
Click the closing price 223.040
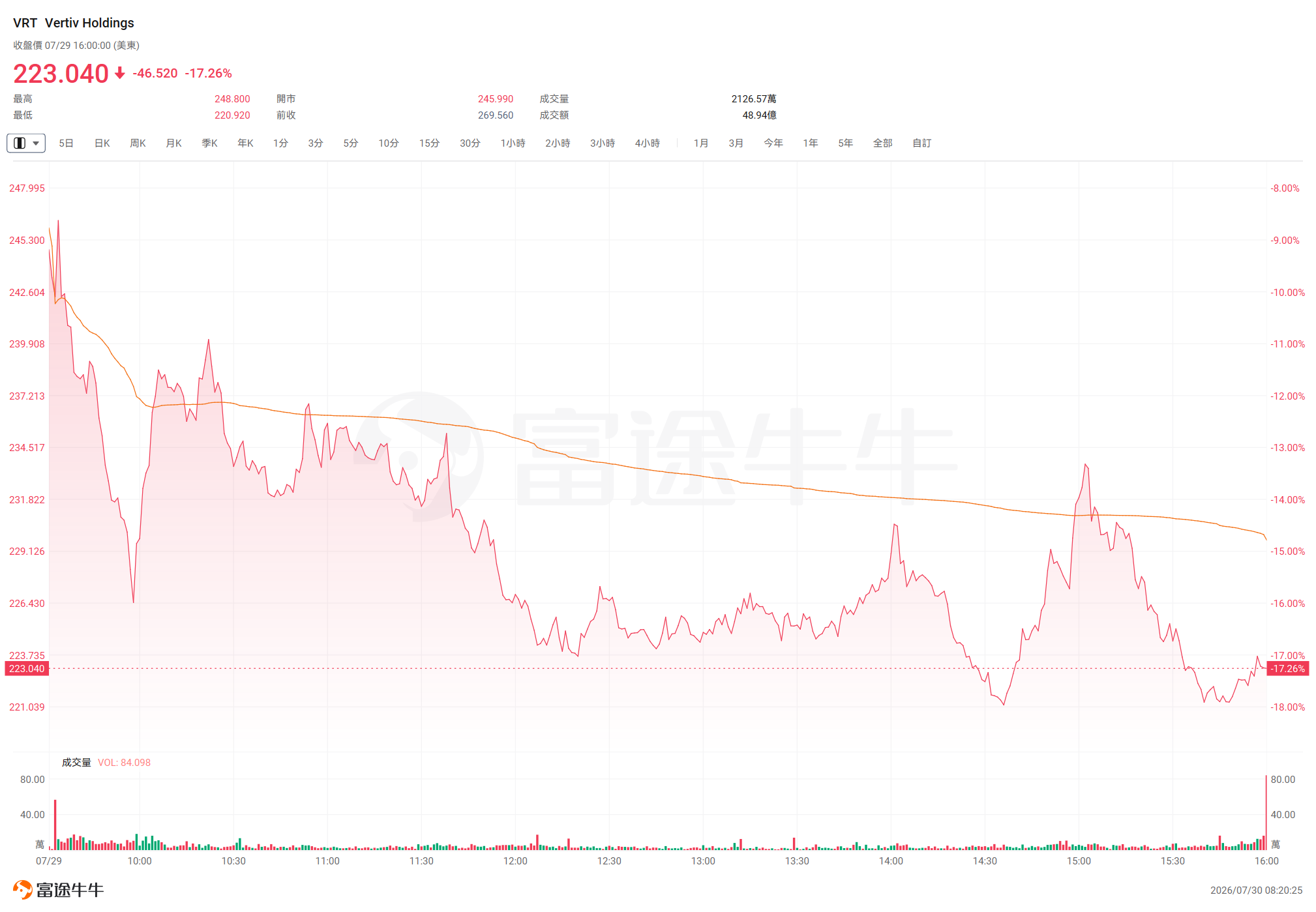tap(61, 74)
